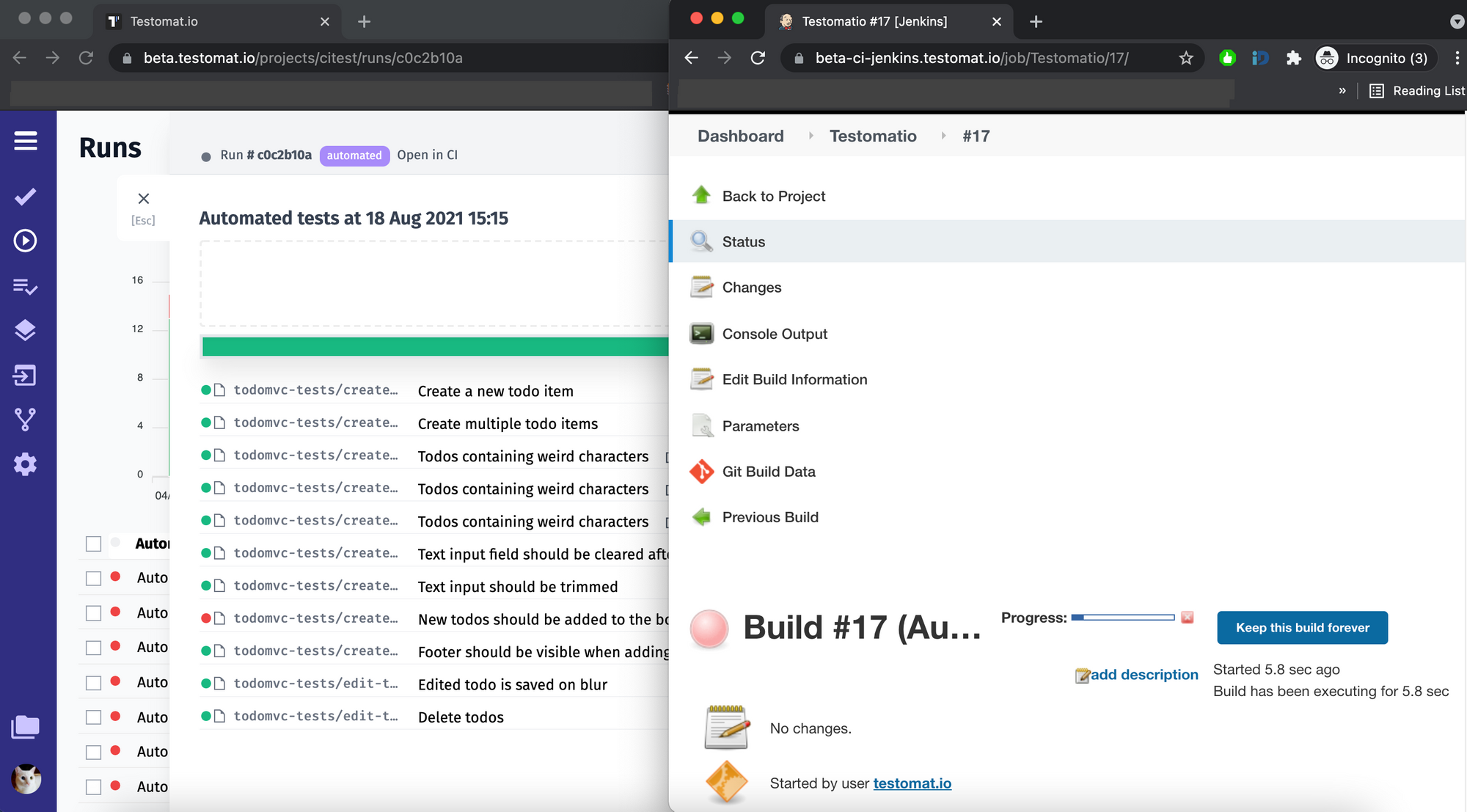Tick the last visible run checkbox
1467x812 pixels.
[x=93, y=786]
